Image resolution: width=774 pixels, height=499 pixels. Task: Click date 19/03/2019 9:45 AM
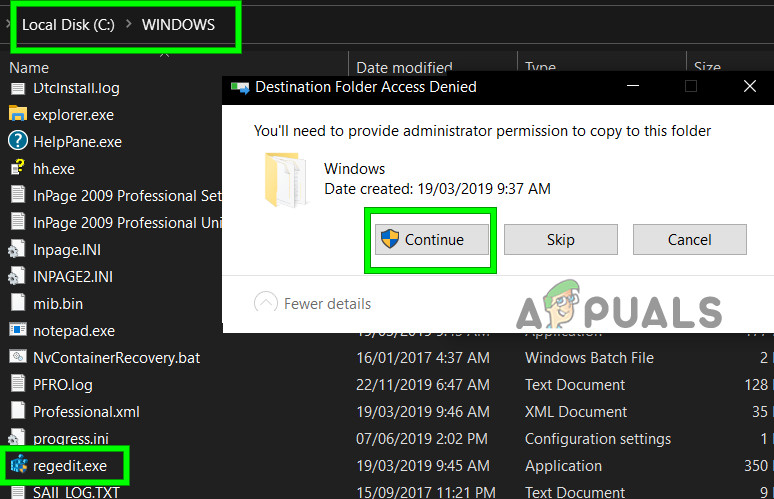click(x=423, y=465)
